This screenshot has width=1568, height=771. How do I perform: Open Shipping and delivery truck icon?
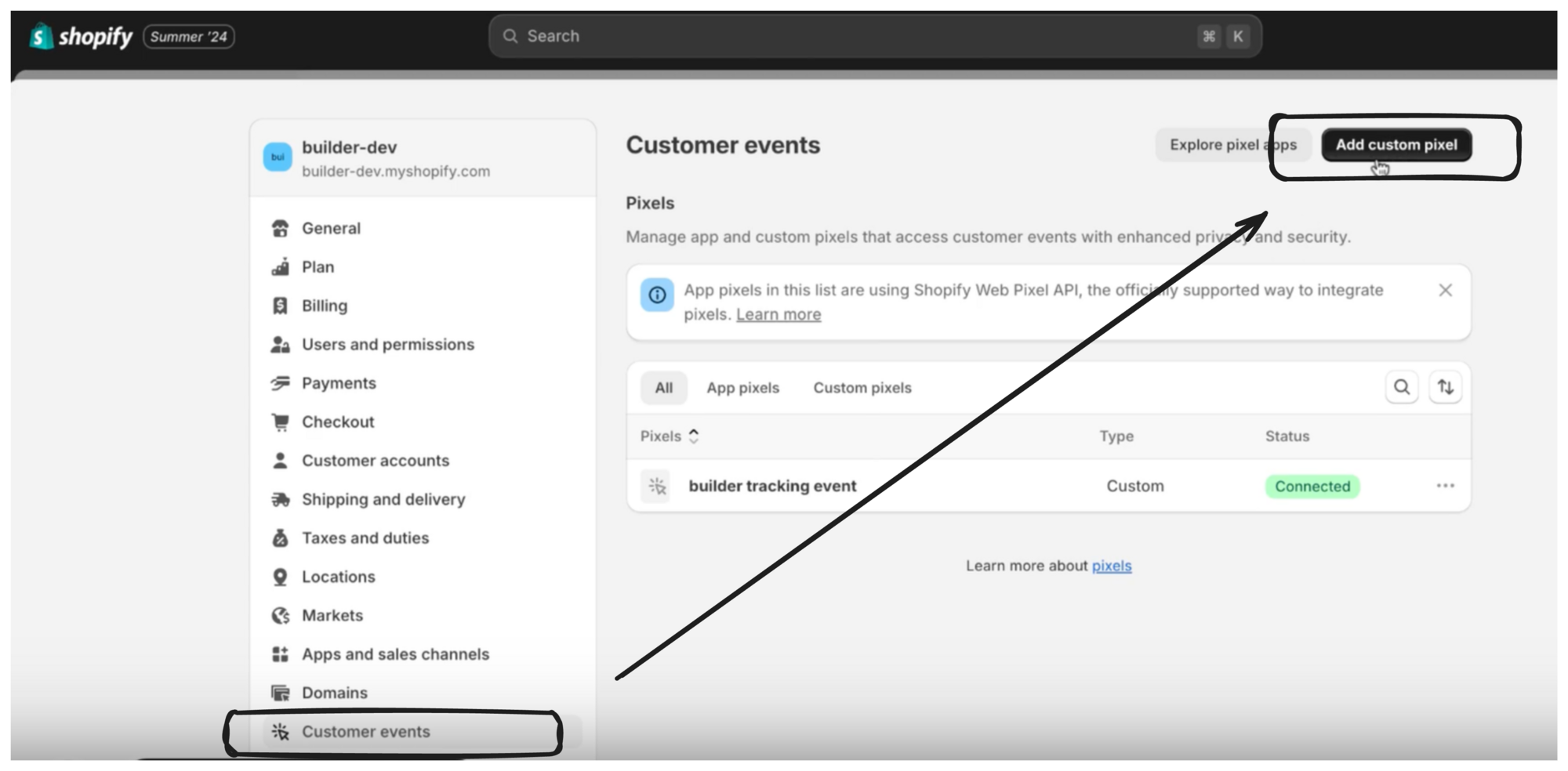pyautogui.click(x=280, y=499)
